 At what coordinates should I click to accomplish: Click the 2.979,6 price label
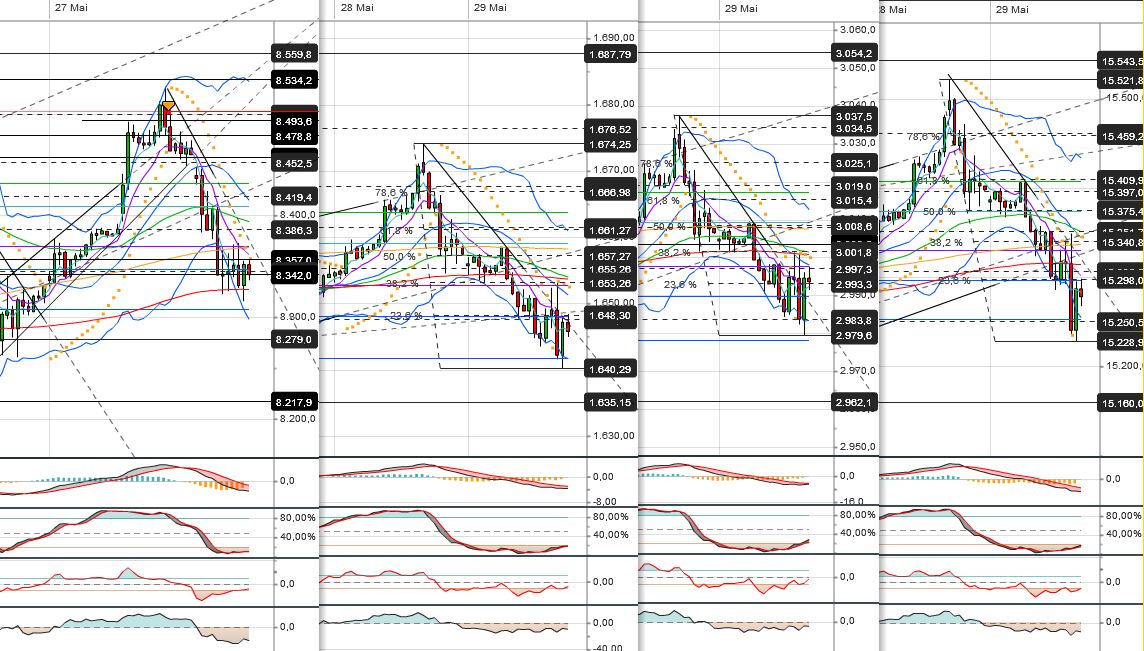[x=854, y=335]
